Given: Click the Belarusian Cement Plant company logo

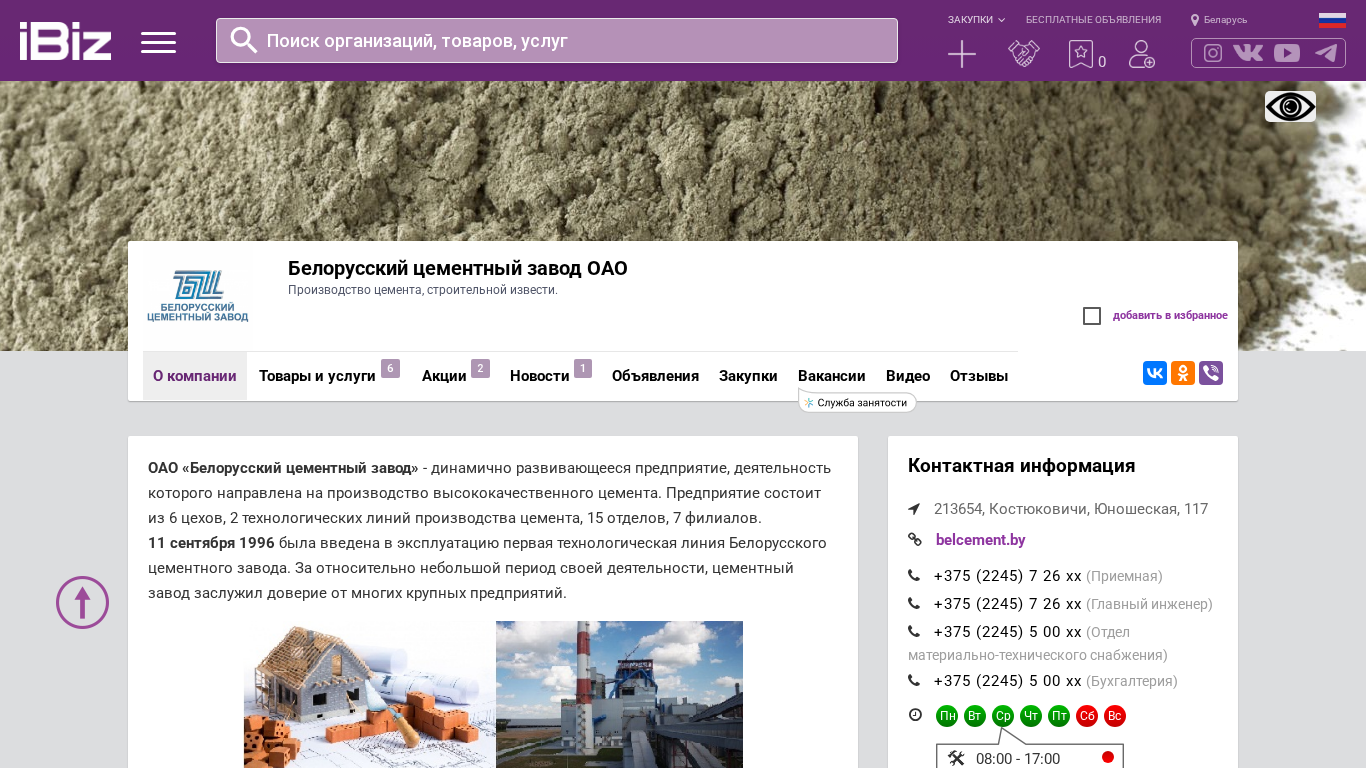Looking at the screenshot, I should [x=198, y=296].
